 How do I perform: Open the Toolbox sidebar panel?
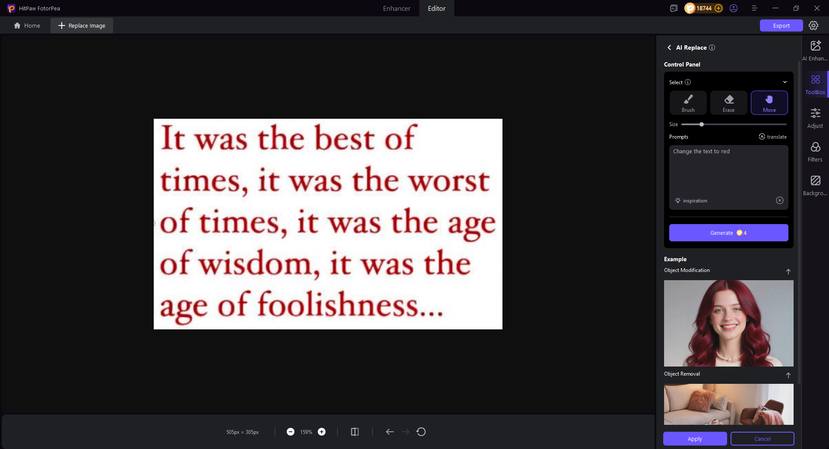[815, 84]
